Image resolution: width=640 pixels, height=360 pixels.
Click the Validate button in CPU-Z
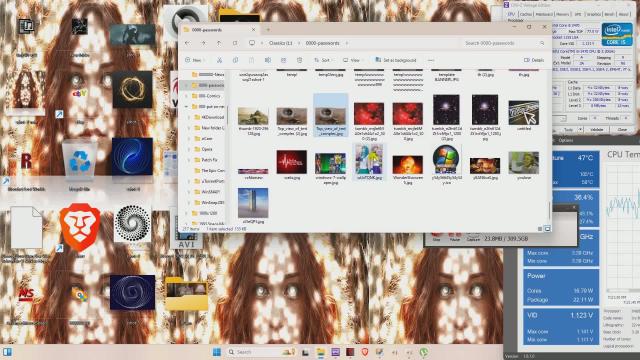click(x=597, y=129)
